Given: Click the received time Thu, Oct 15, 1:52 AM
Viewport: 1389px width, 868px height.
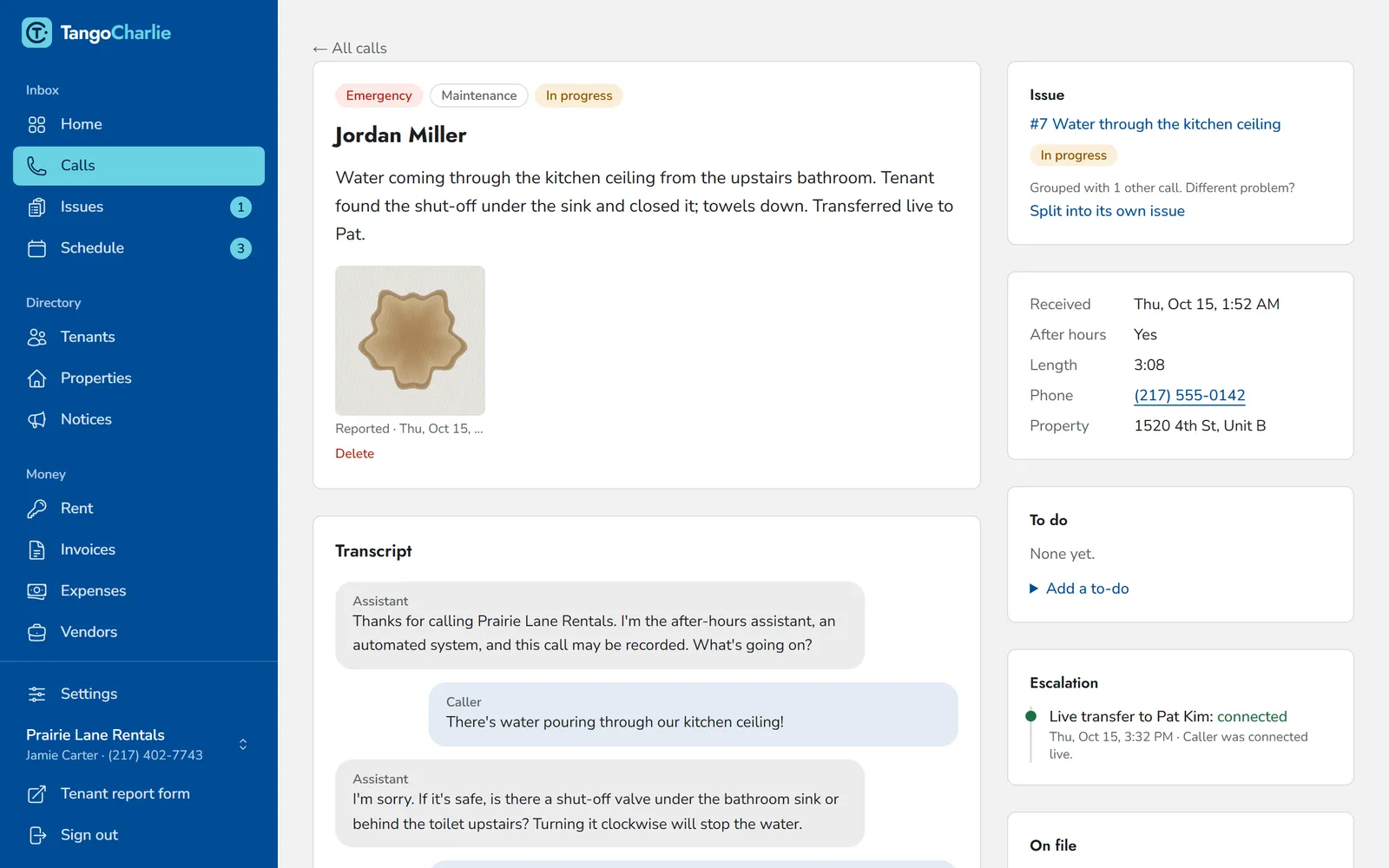Looking at the screenshot, I should click(1207, 304).
